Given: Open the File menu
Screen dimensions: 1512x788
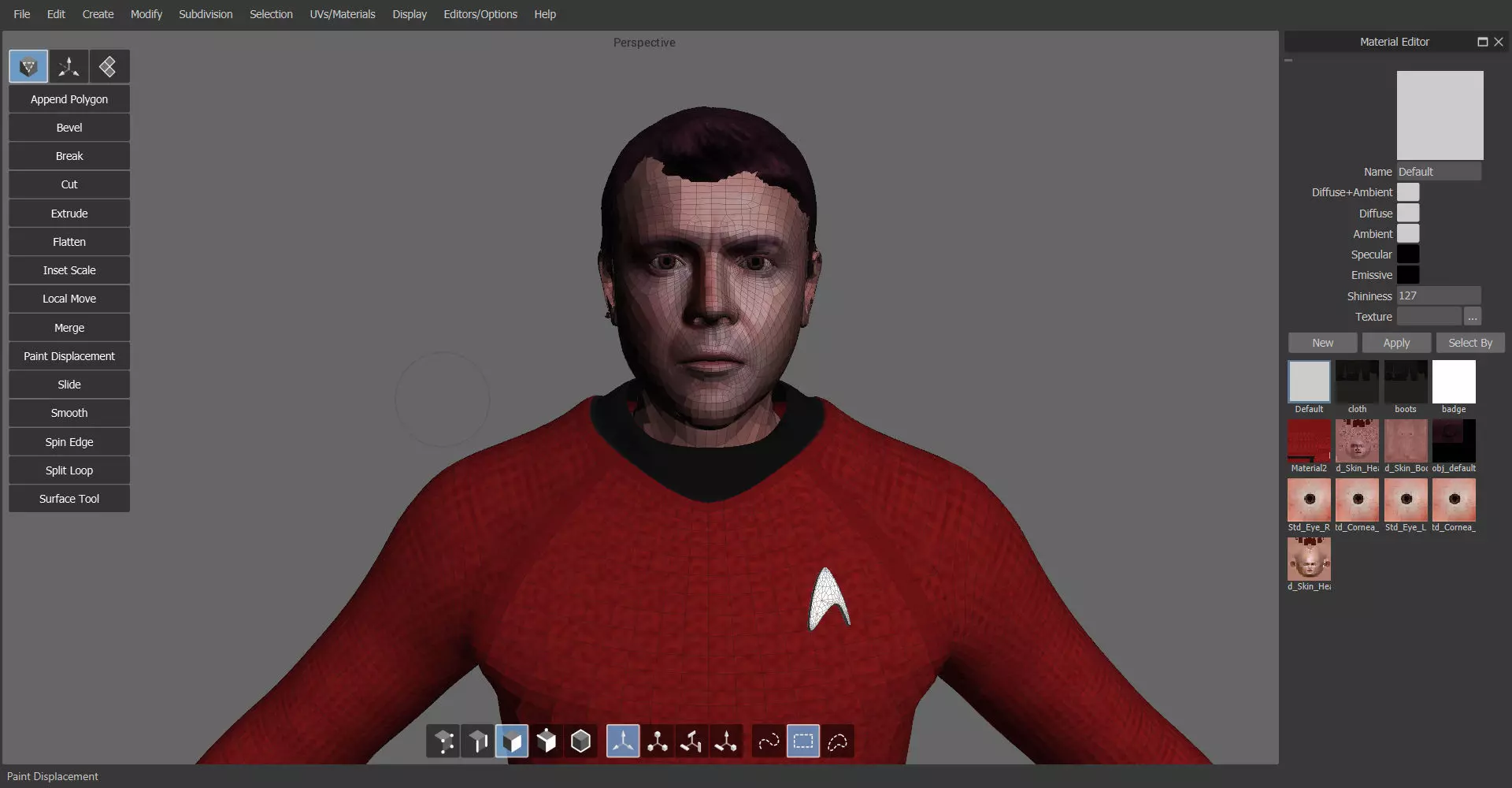Looking at the screenshot, I should coord(22,14).
